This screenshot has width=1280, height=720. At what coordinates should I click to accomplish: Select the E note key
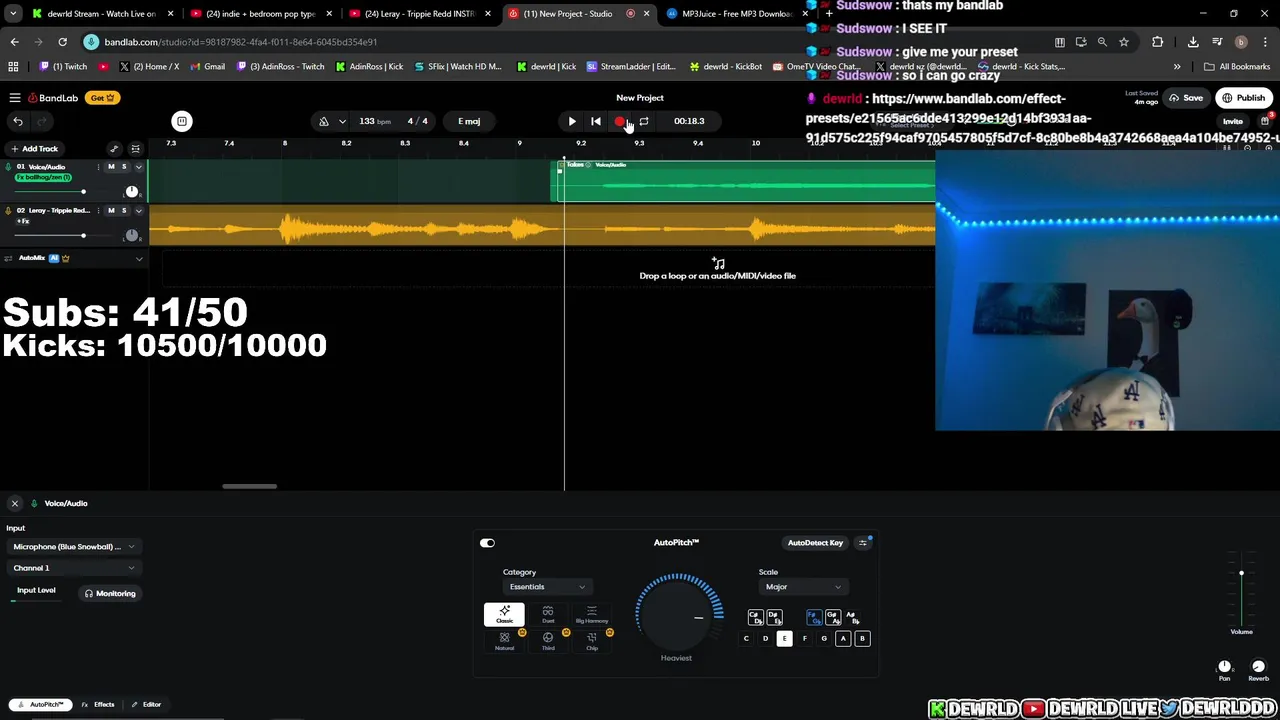[784, 638]
